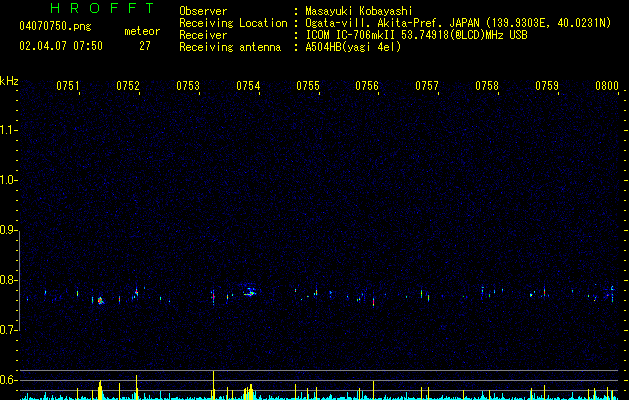Click the meteor count label
629x400 pixels.
(142, 31)
